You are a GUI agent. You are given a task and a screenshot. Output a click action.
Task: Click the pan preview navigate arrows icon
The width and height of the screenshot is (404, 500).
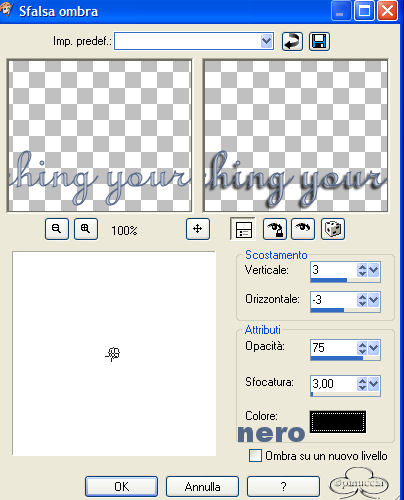(x=198, y=229)
